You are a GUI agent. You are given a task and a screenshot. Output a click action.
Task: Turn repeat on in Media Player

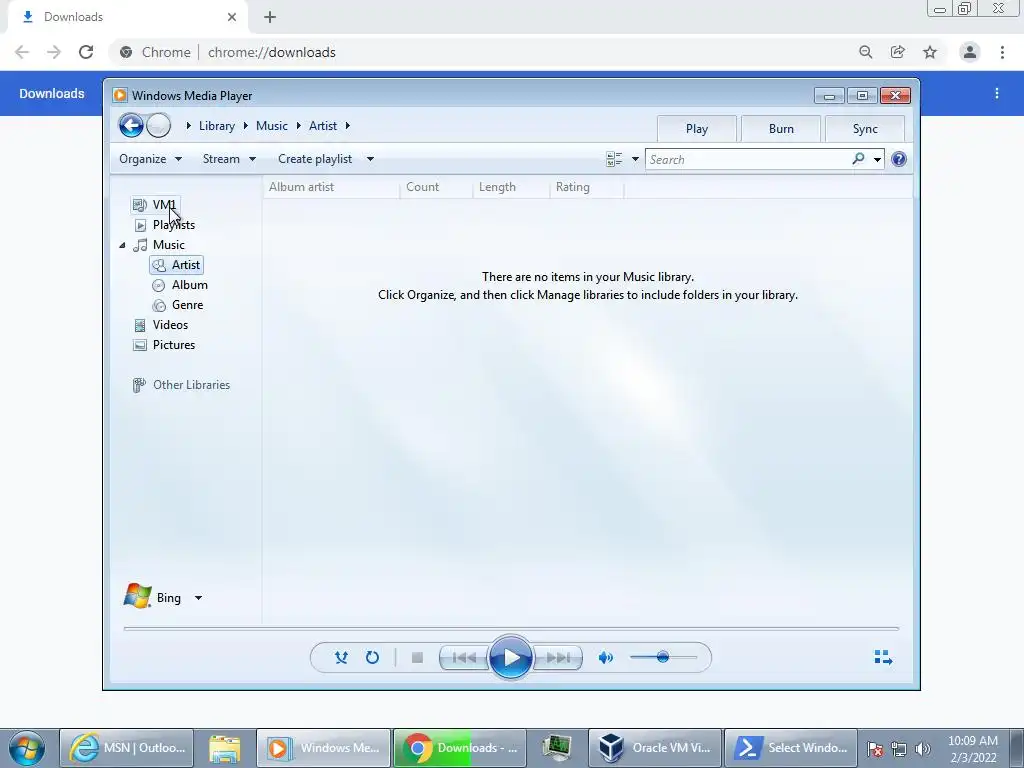372,658
